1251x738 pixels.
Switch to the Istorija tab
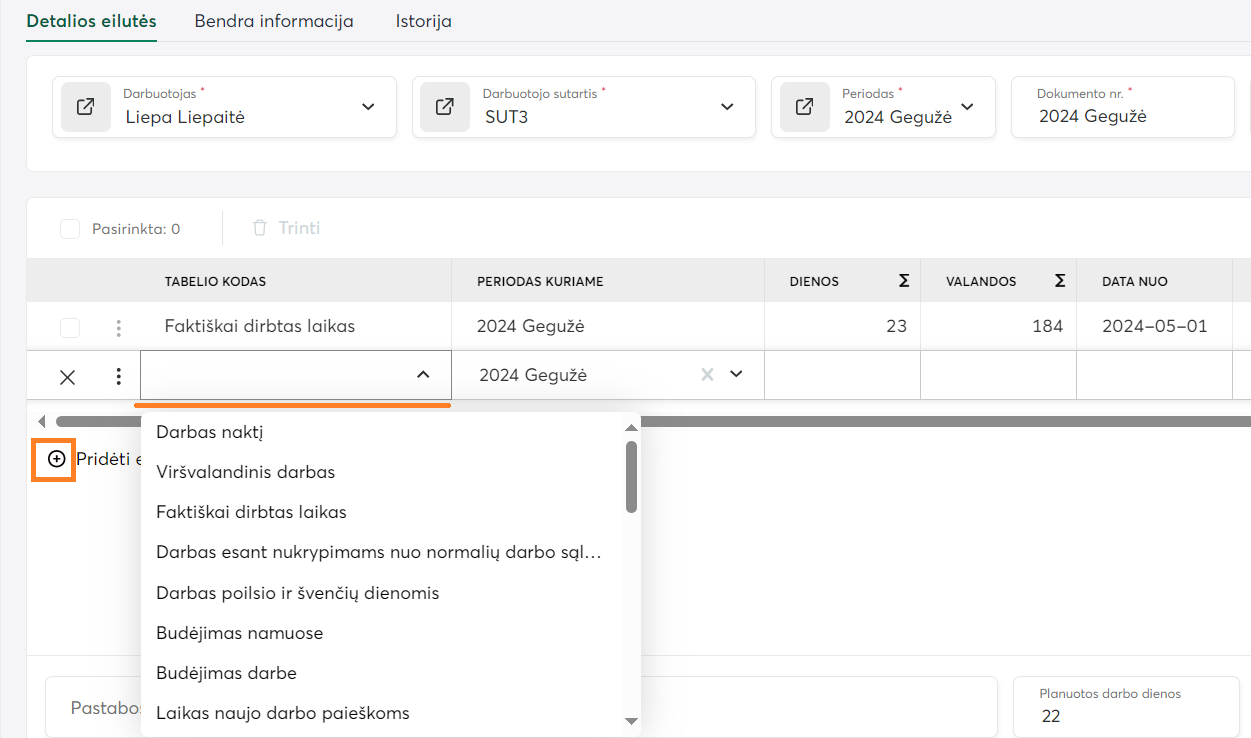pyautogui.click(x=423, y=21)
